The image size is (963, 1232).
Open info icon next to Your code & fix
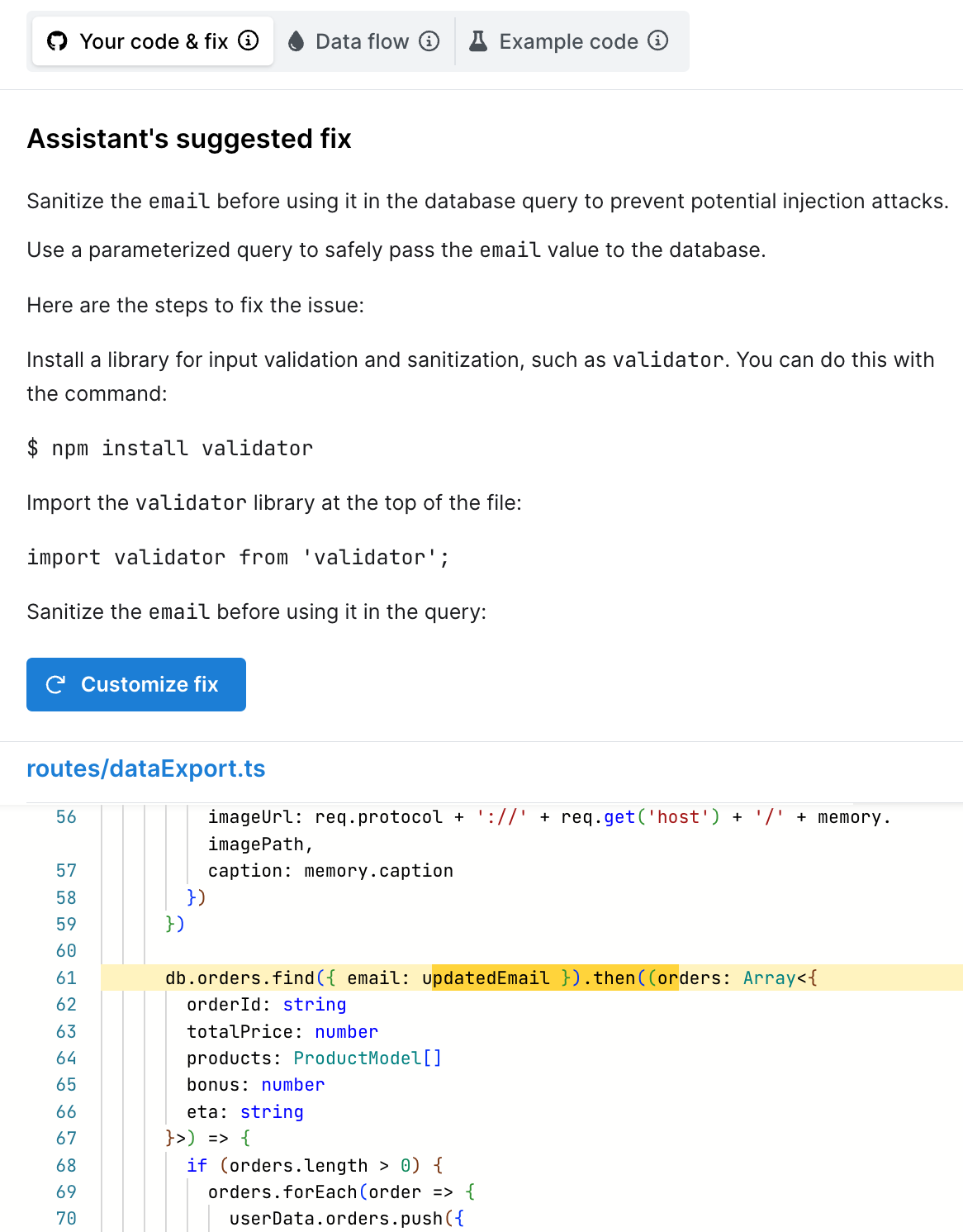click(x=249, y=40)
